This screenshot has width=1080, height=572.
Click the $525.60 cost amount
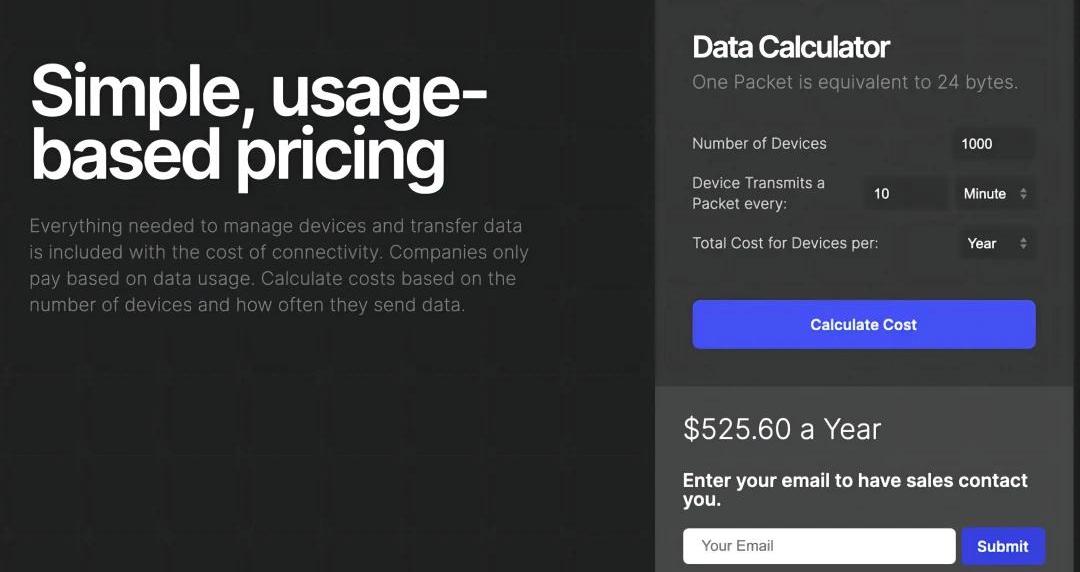(x=737, y=429)
